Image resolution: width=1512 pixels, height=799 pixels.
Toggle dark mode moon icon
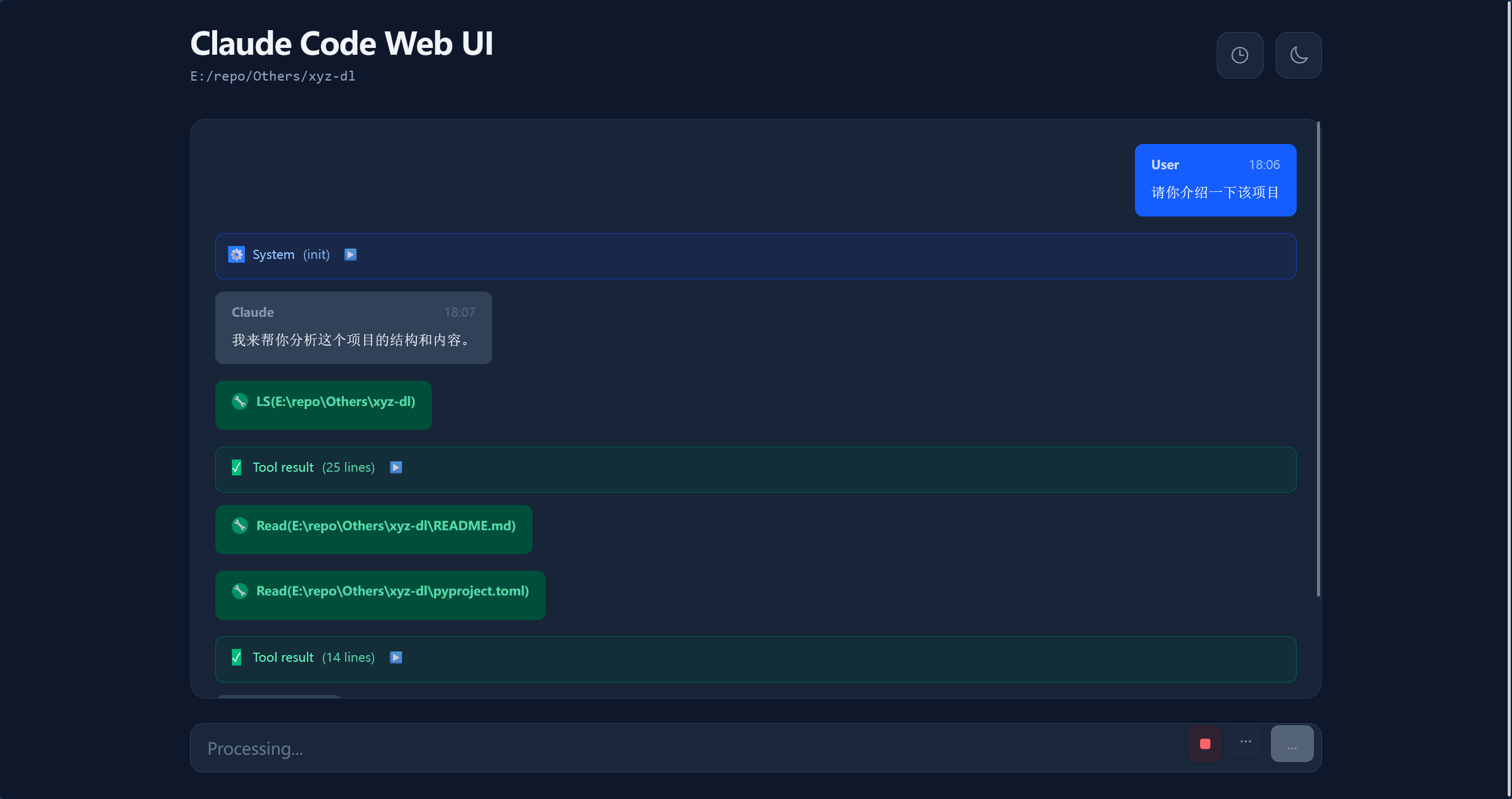click(x=1298, y=55)
